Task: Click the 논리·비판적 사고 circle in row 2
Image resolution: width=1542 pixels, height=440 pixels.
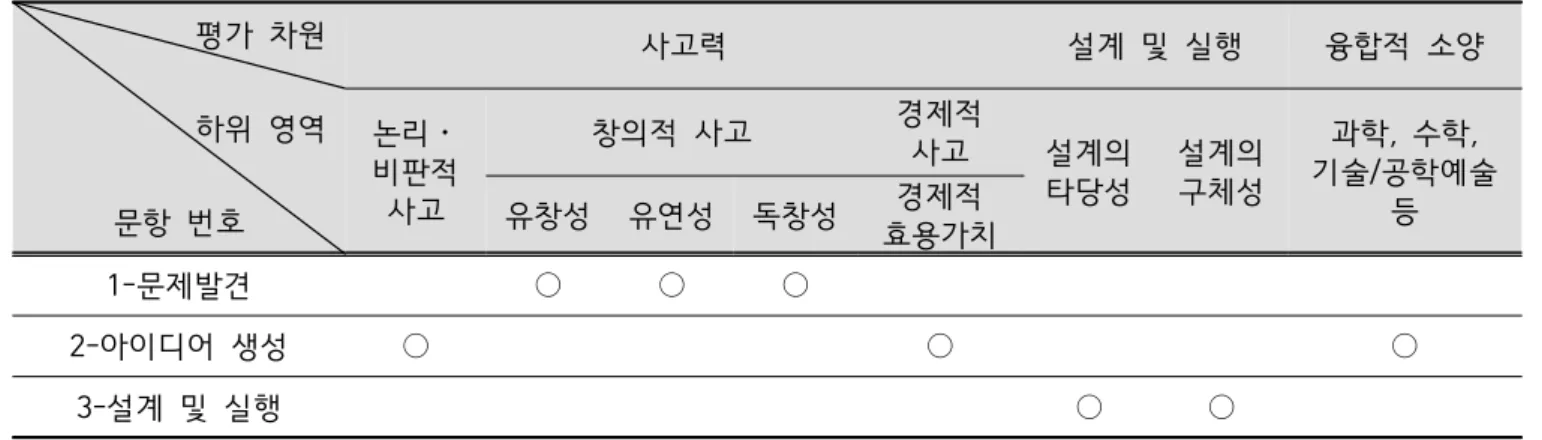Action: click(x=416, y=347)
